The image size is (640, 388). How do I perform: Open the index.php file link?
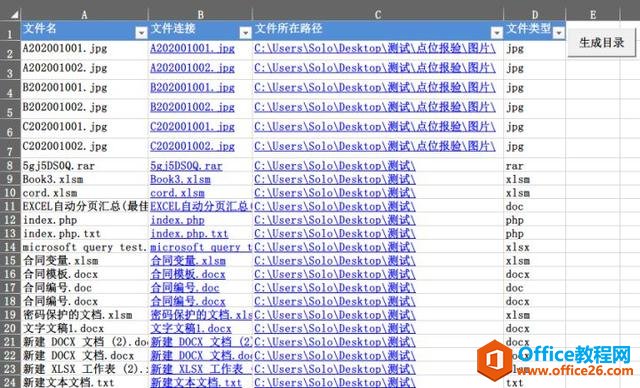tap(177, 220)
